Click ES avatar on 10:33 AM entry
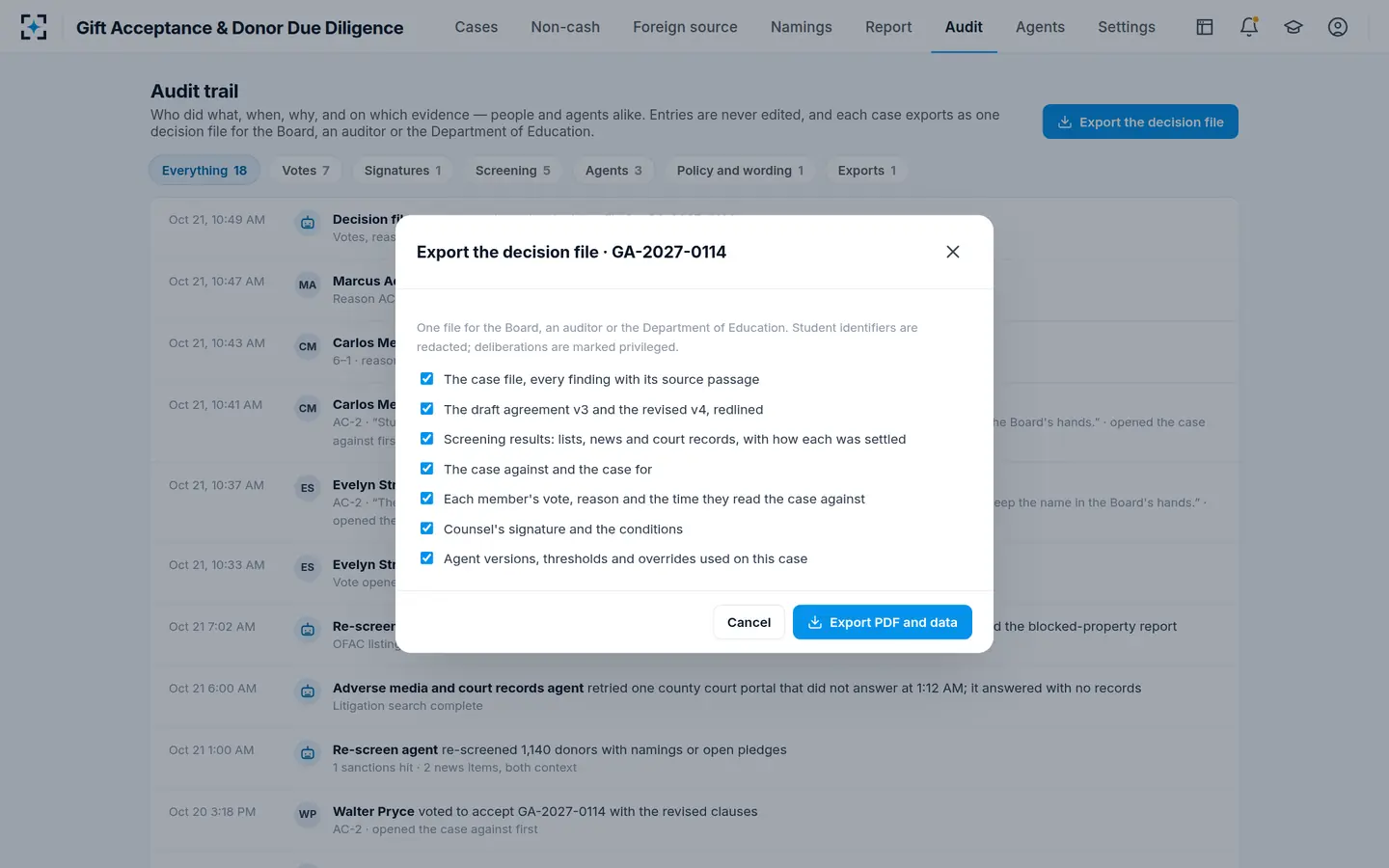 (x=308, y=567)
